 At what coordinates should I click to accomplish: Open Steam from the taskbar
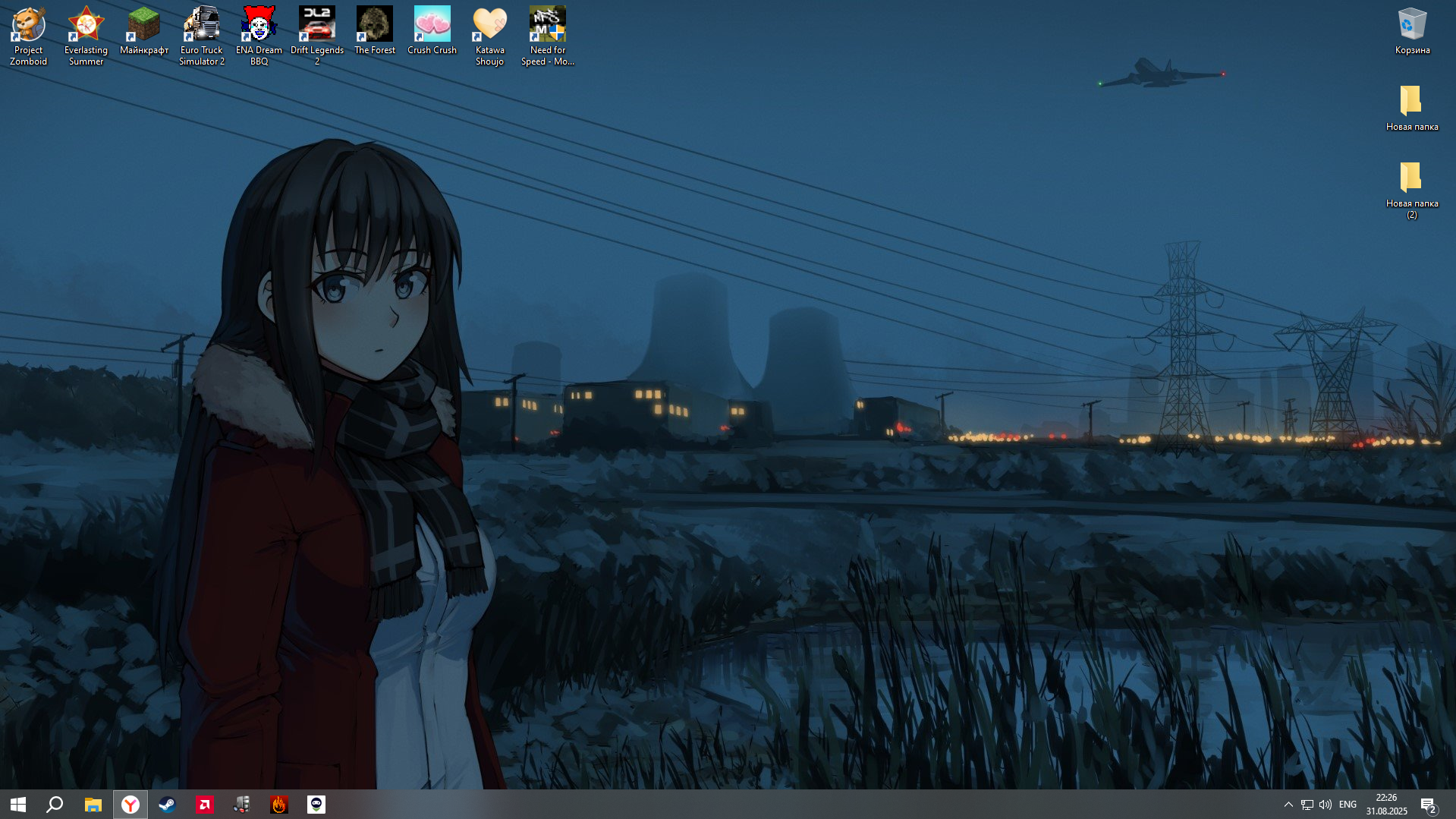[167, 805]
